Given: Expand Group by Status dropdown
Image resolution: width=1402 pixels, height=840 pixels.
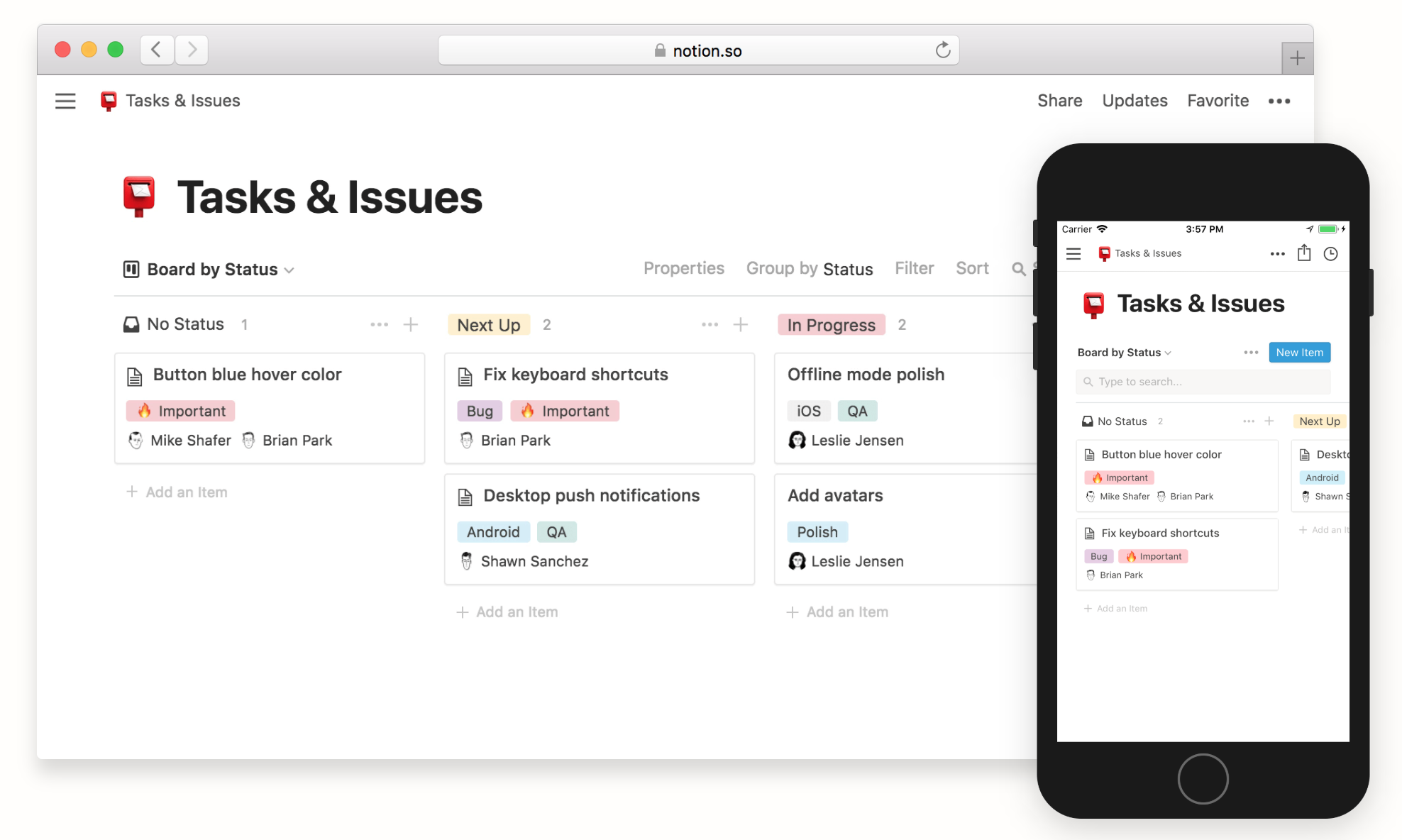Looking at the screenshot, I should [x=809, y=268].
